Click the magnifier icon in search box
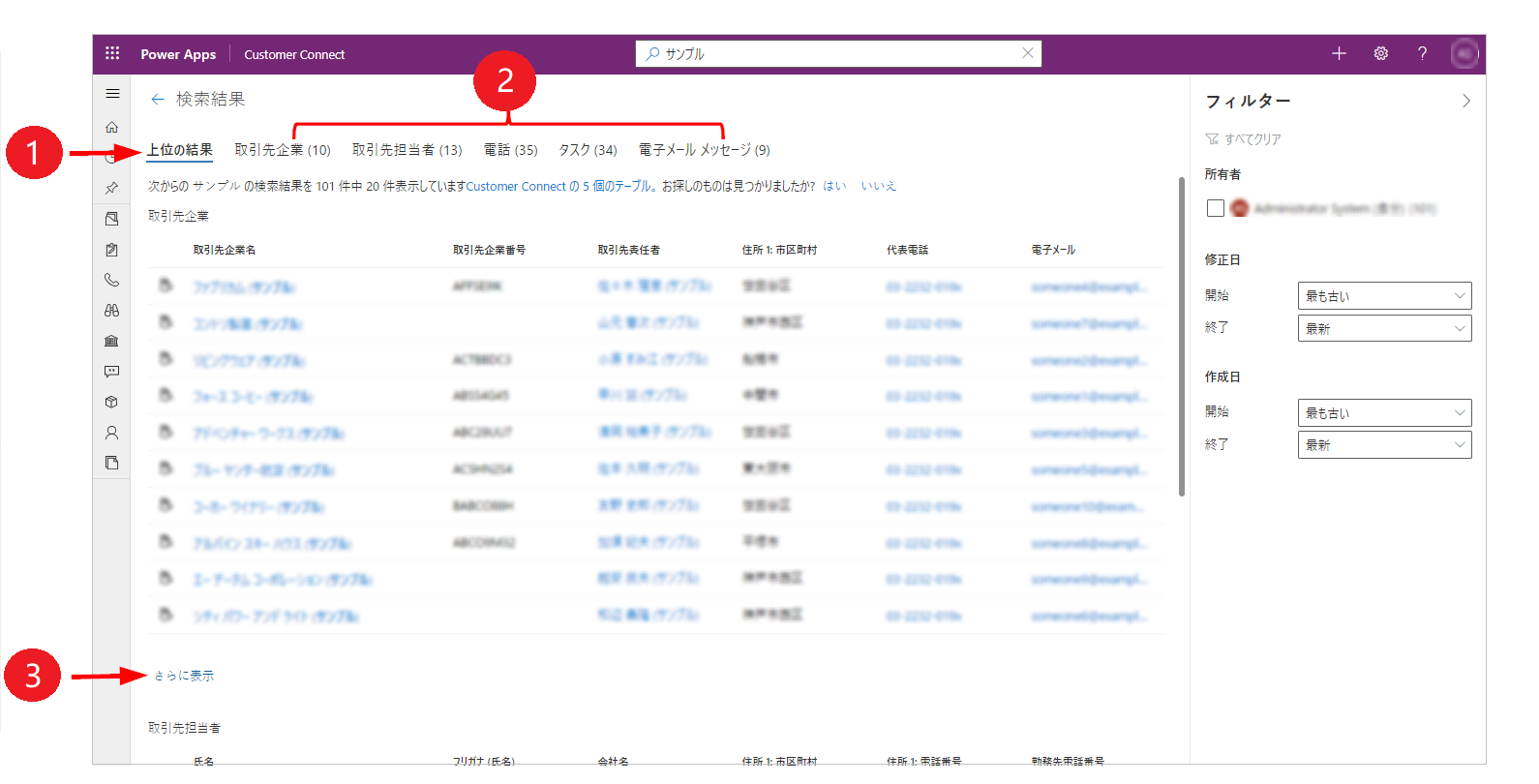The image size is (1539, 784). pos(652,53)
